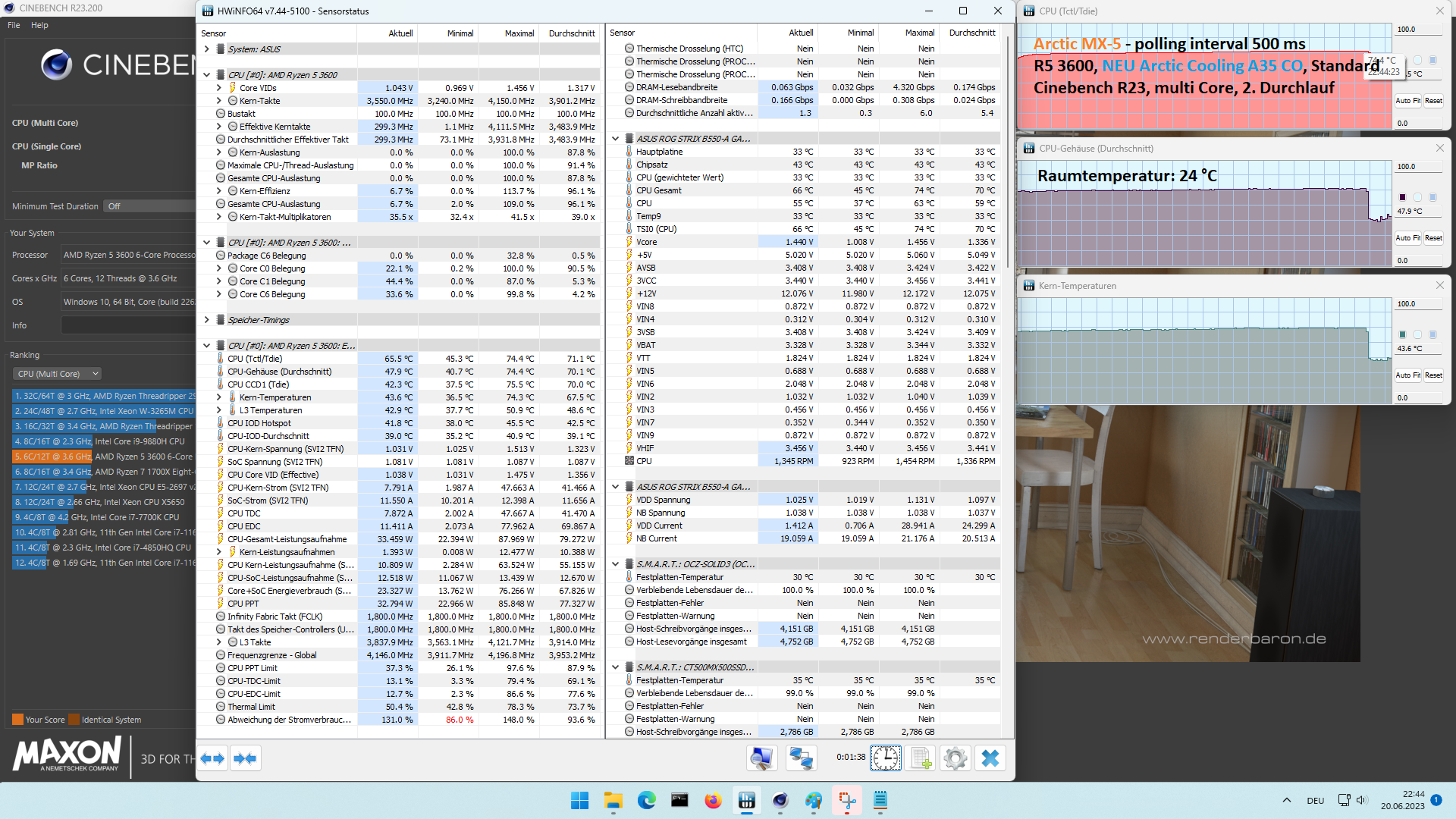Click the reset clock timer icon
The image size is (1456, 819).
886,758
